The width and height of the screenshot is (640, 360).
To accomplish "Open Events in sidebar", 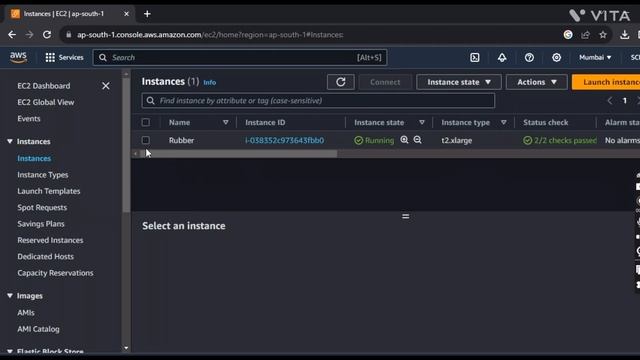I will 29,118.
